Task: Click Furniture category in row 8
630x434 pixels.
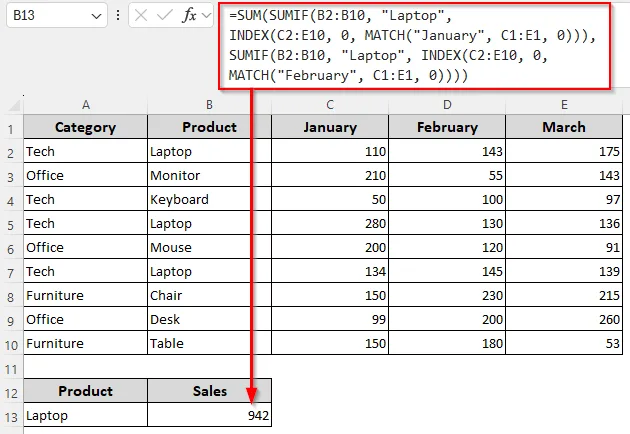Action: (86, 295)
